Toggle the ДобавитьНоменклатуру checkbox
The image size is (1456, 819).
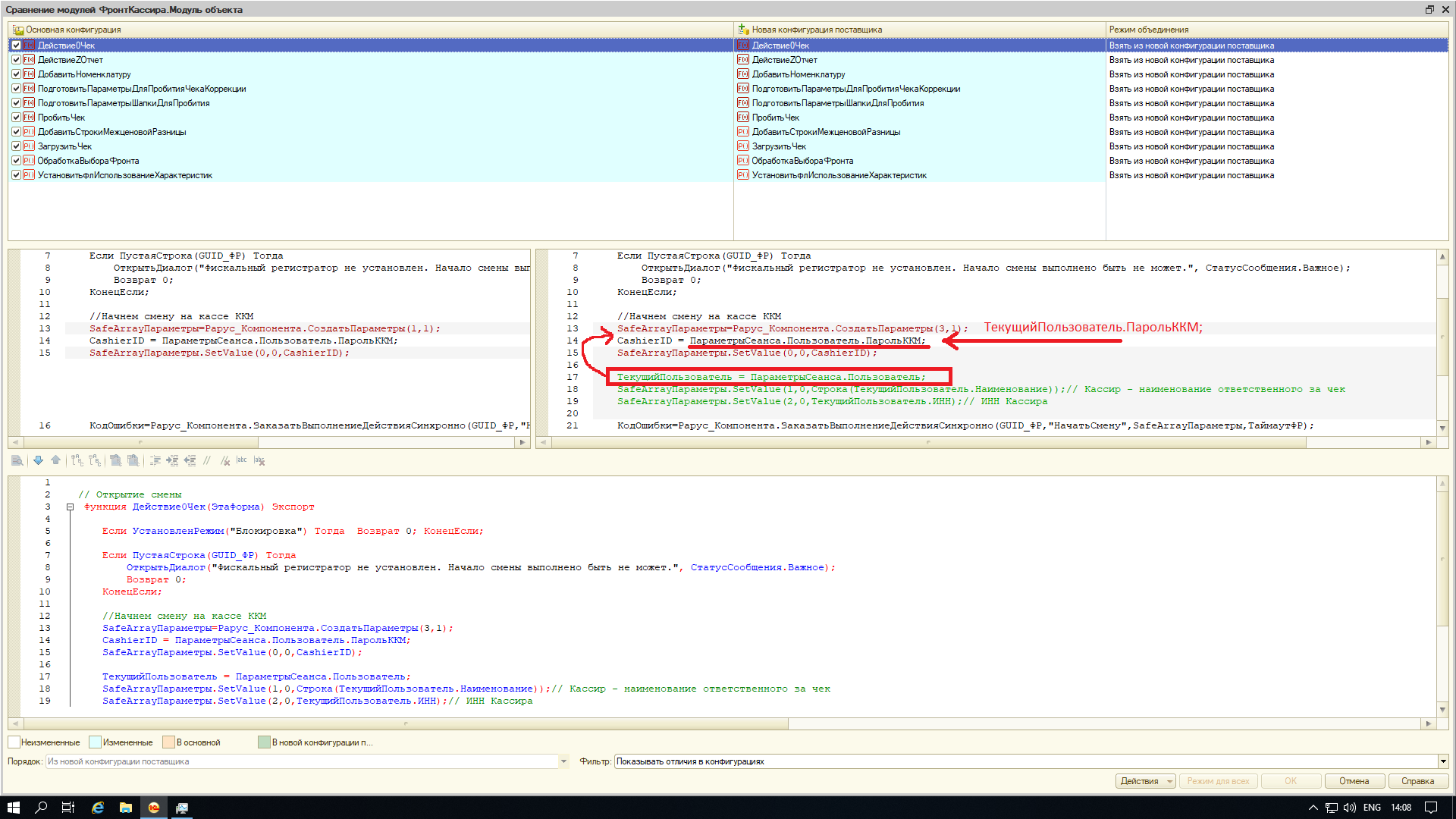(x=16, y=74)
